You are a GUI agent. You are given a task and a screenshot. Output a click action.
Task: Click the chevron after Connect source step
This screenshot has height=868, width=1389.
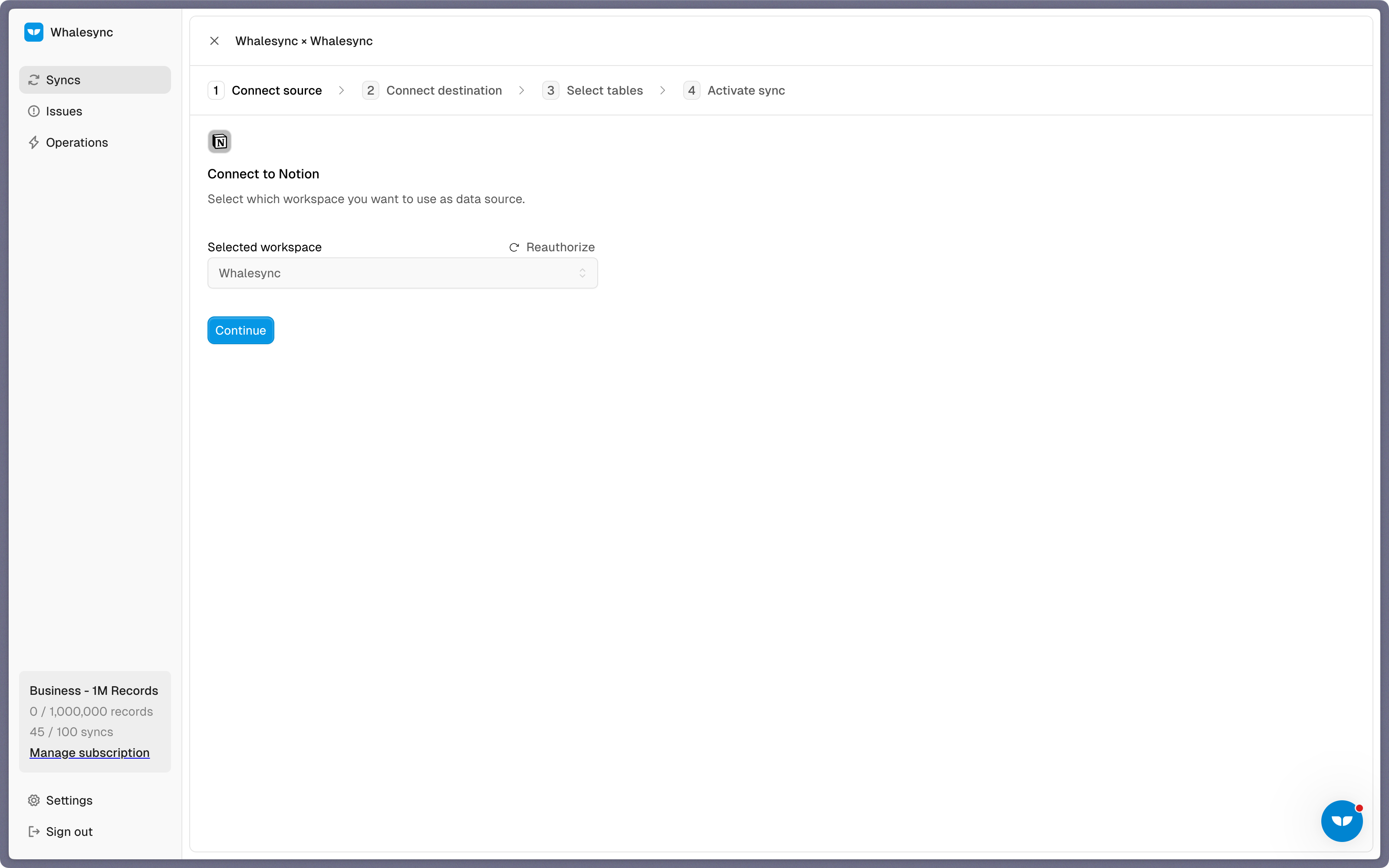tap(342, 91)
